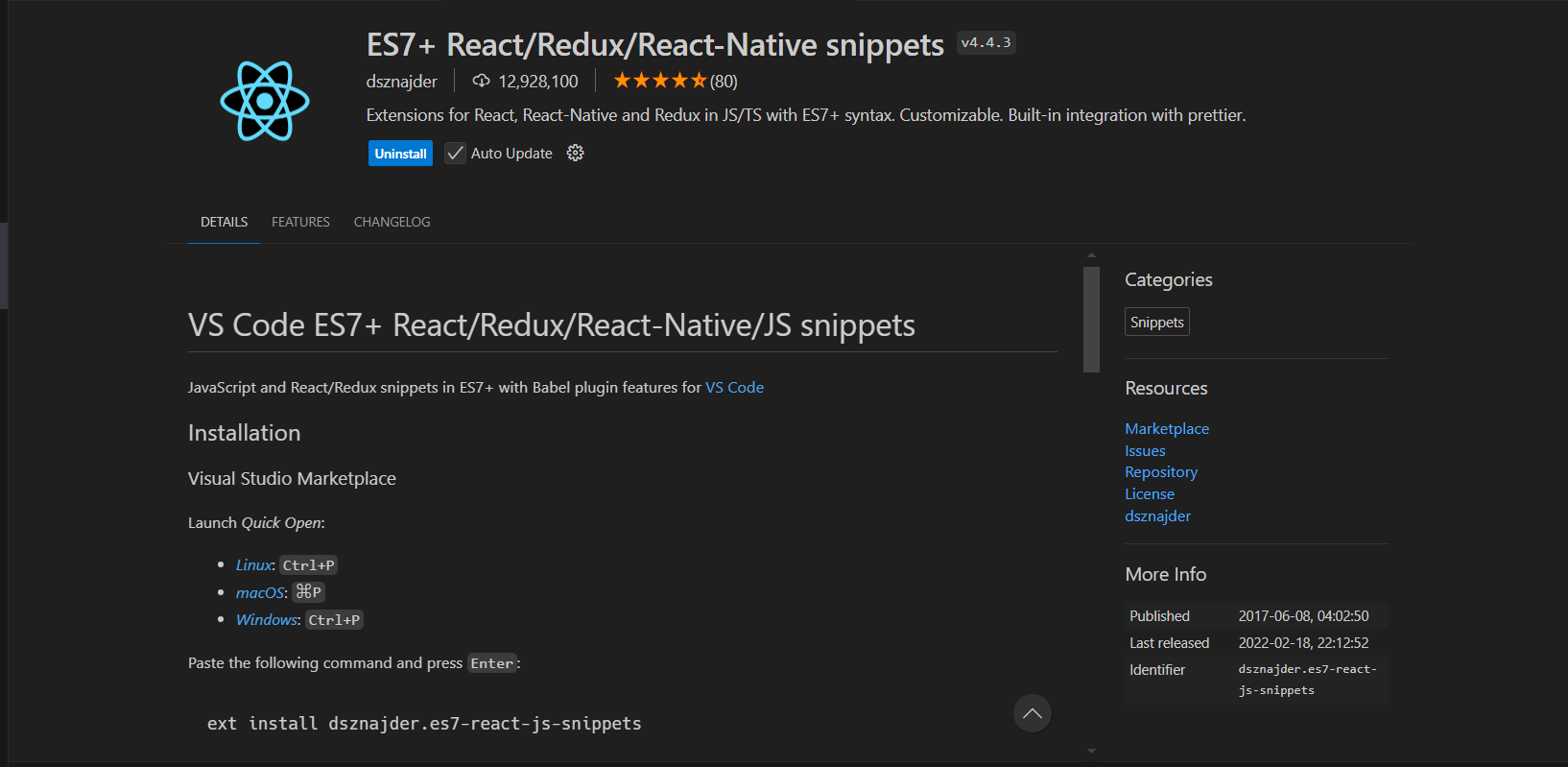Image resolution: width=1568 pixels, height=767 pixels.
Task: Click the Last released date 2022-02-18 value
Action: pos(1303,643)
